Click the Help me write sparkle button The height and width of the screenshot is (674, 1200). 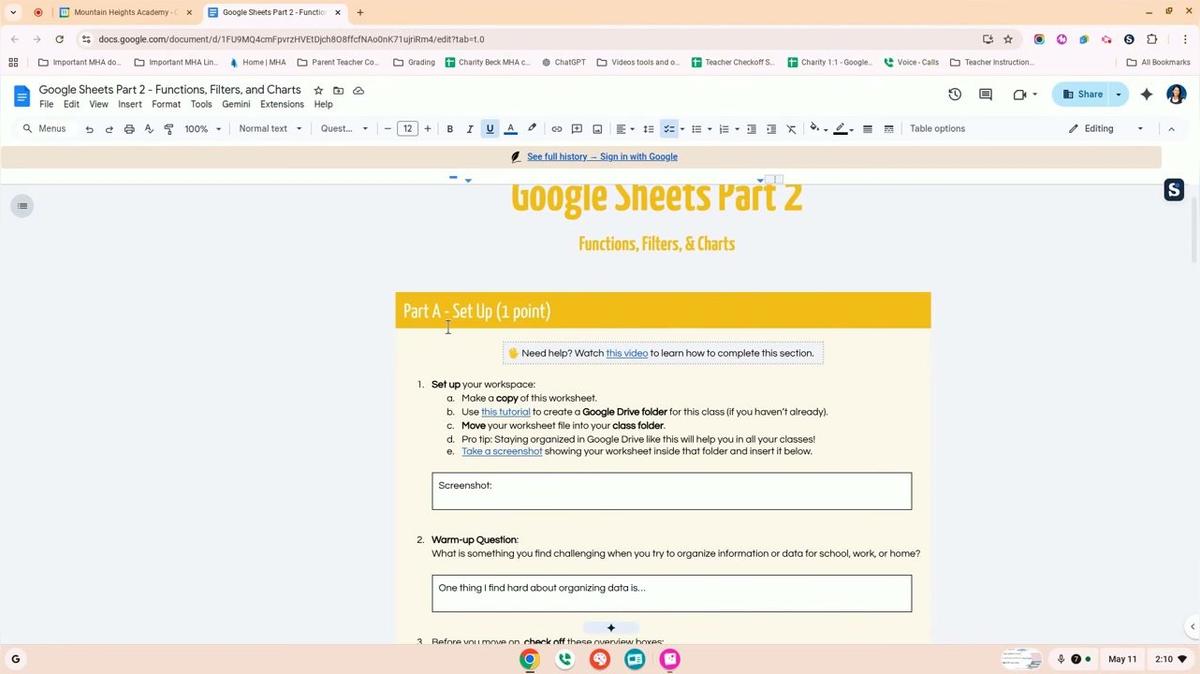pyautogui.click(x=611, y=628)
